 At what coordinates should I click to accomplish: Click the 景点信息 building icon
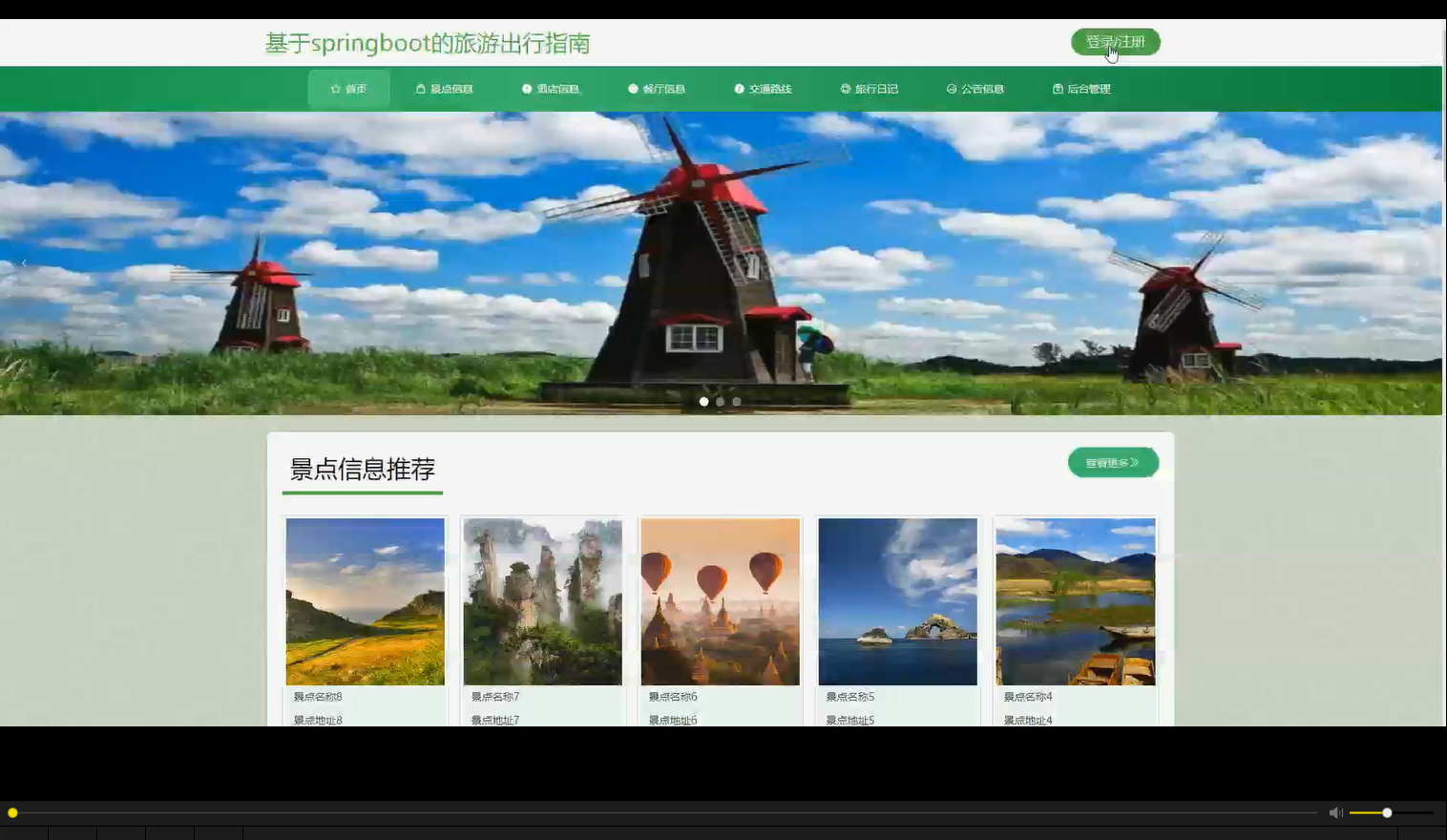coord(421,88)
